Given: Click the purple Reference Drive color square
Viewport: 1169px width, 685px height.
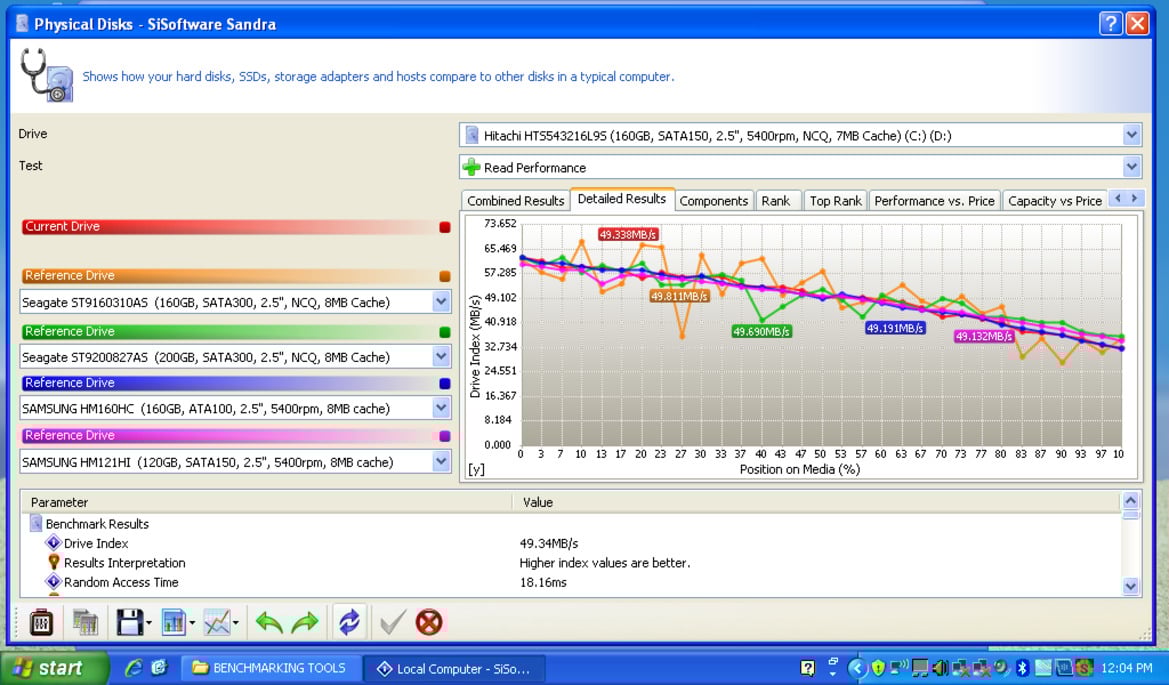Looking at the screenshot, I should 445,436.
